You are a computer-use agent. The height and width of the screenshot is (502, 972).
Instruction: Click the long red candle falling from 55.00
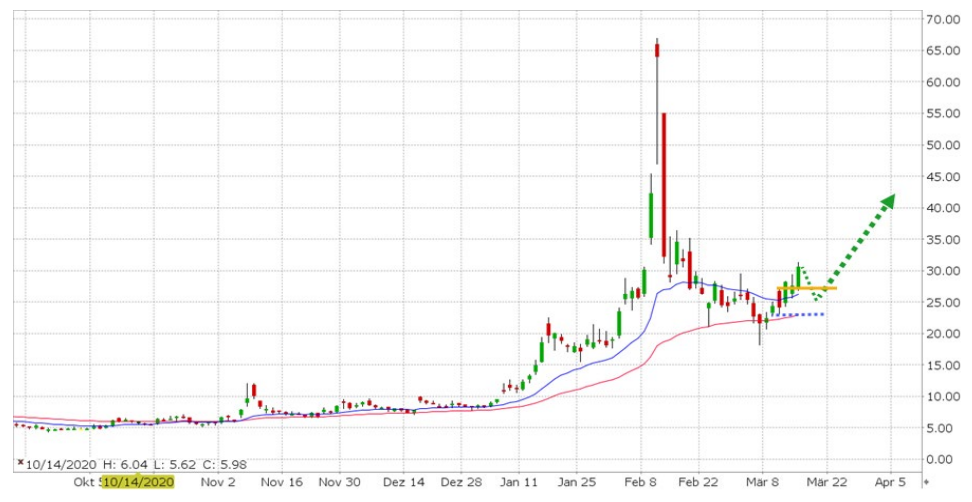coord(664,185)
